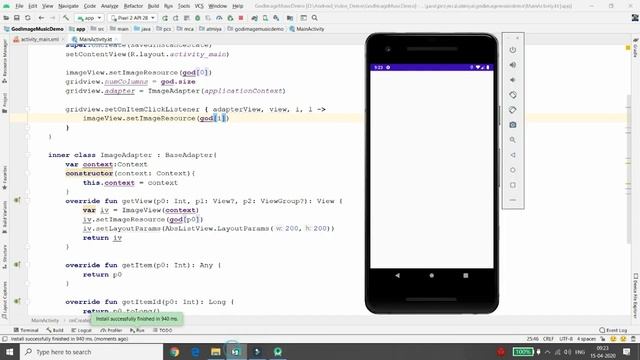The image size is (640, 360).
Task: Click the emulator rotate left icon
Action: pyautogui.click(x=513, y=95)
